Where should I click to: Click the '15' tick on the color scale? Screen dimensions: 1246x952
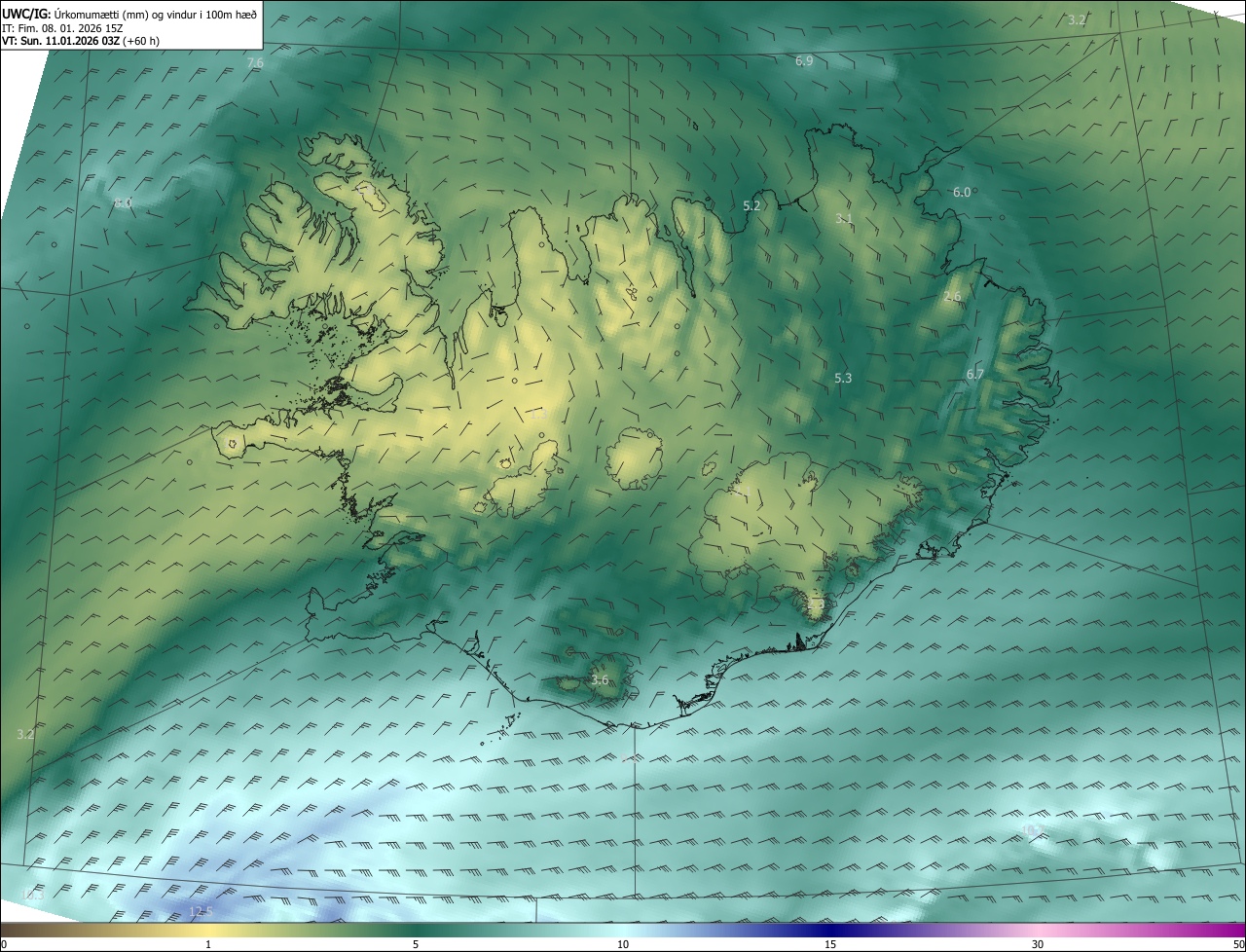pos(830,944)
